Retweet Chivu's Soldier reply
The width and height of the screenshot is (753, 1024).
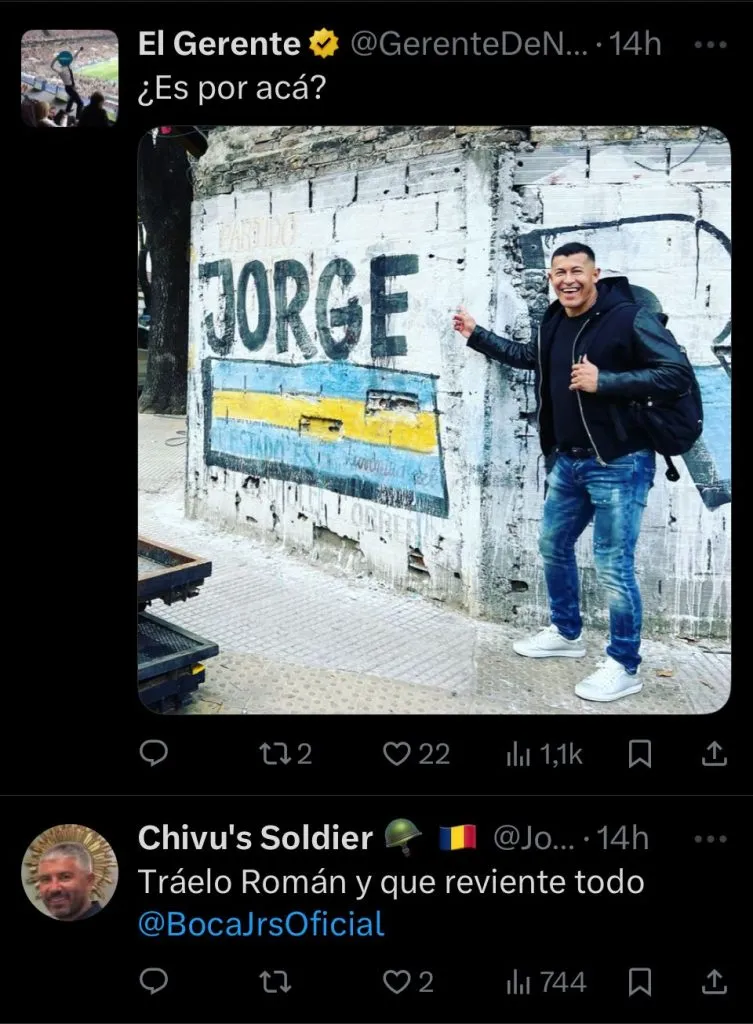point(275,982)
